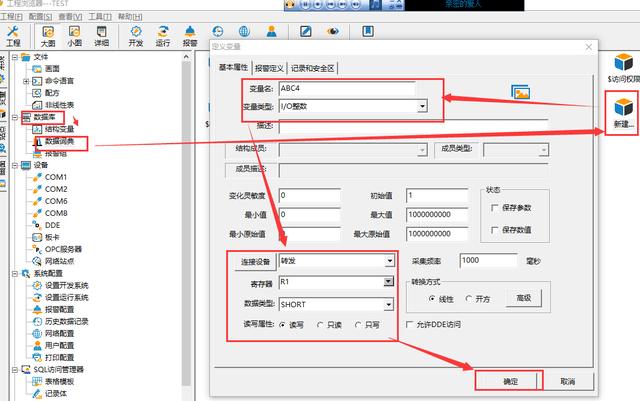Screen dimensions: 640x401
Task: Select the 只读 radio button
Action: point(320,325)
